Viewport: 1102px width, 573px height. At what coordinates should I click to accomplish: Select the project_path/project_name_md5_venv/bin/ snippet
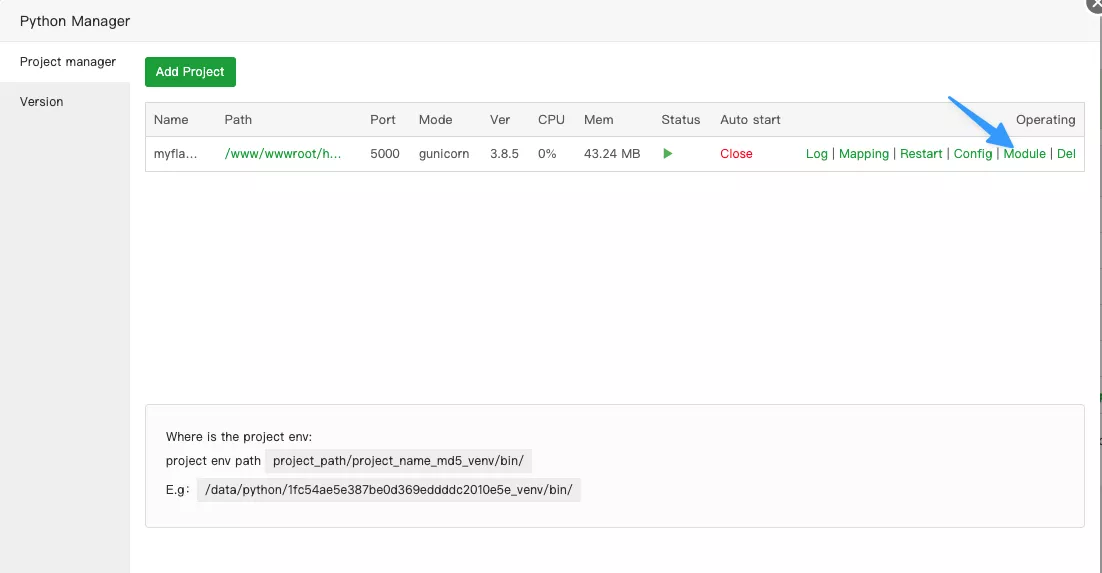click(x=398, y=461)
